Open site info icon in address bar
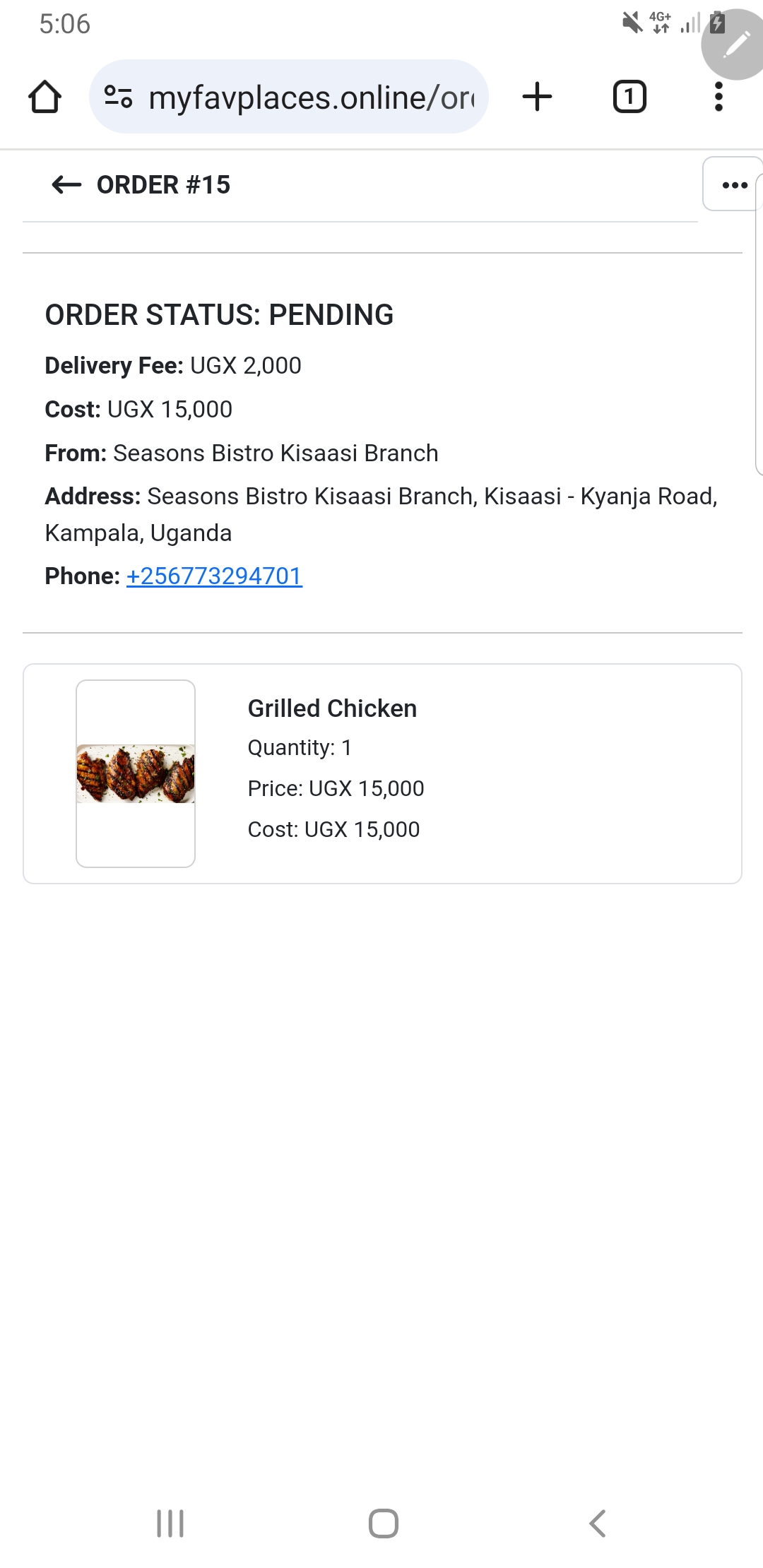Image resolution: width=763 pixels, height=1568 pixels. (x=118, y=97)
